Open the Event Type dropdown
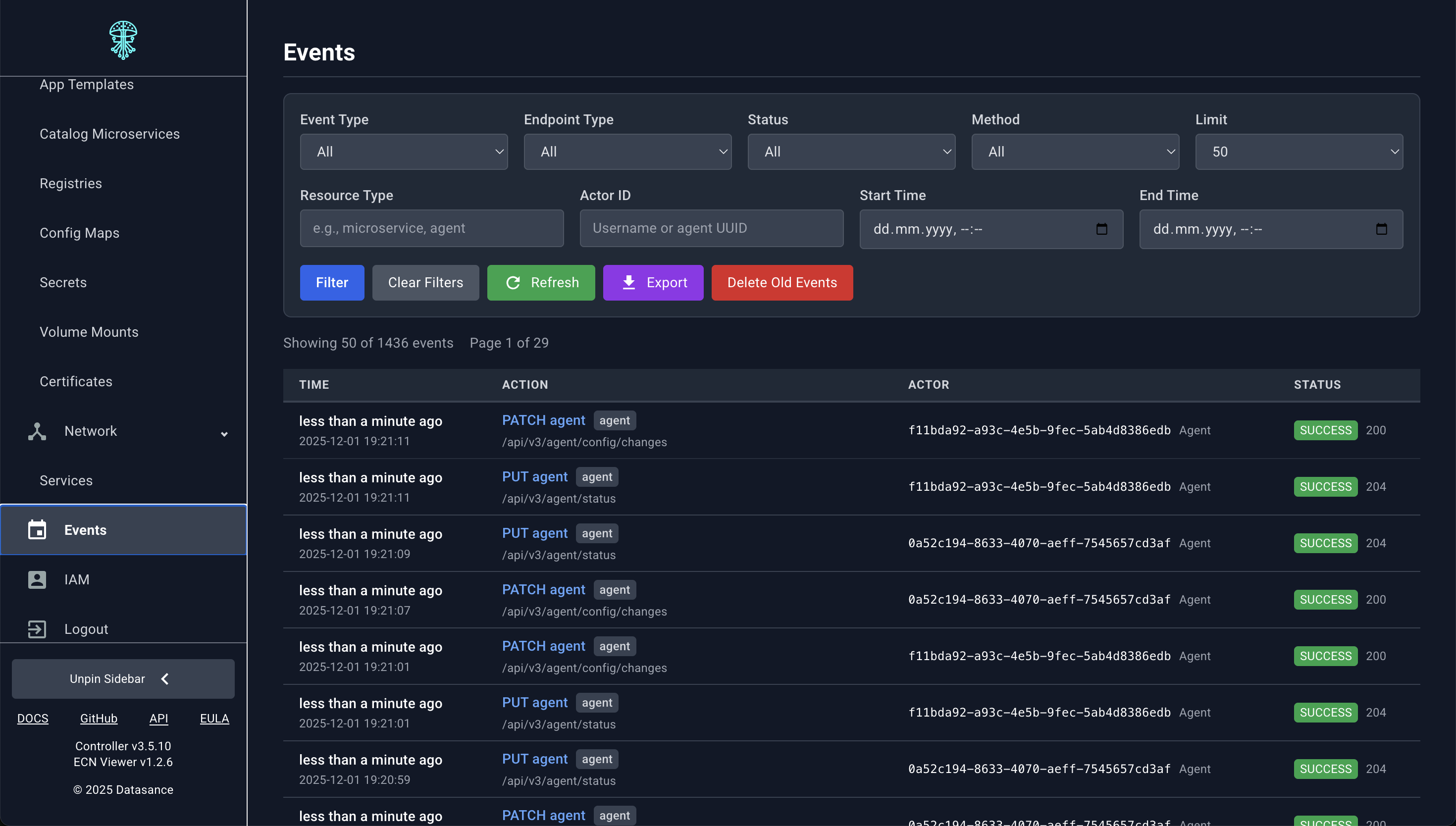Viewport: 1456px width, 826px height. click(x=404, y=152)
